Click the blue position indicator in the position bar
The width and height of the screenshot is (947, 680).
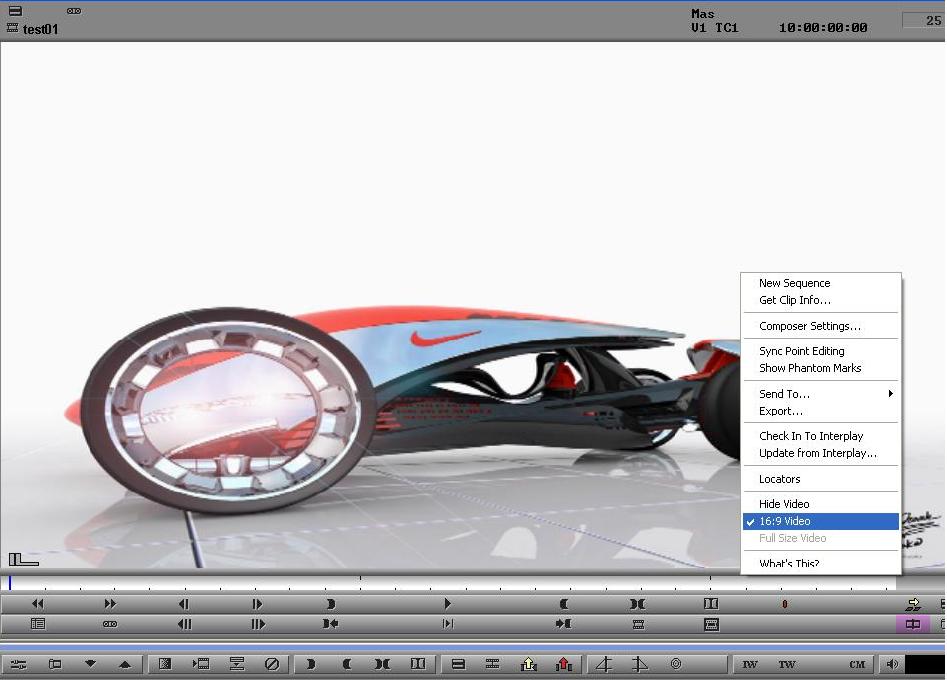pos(10,583)
